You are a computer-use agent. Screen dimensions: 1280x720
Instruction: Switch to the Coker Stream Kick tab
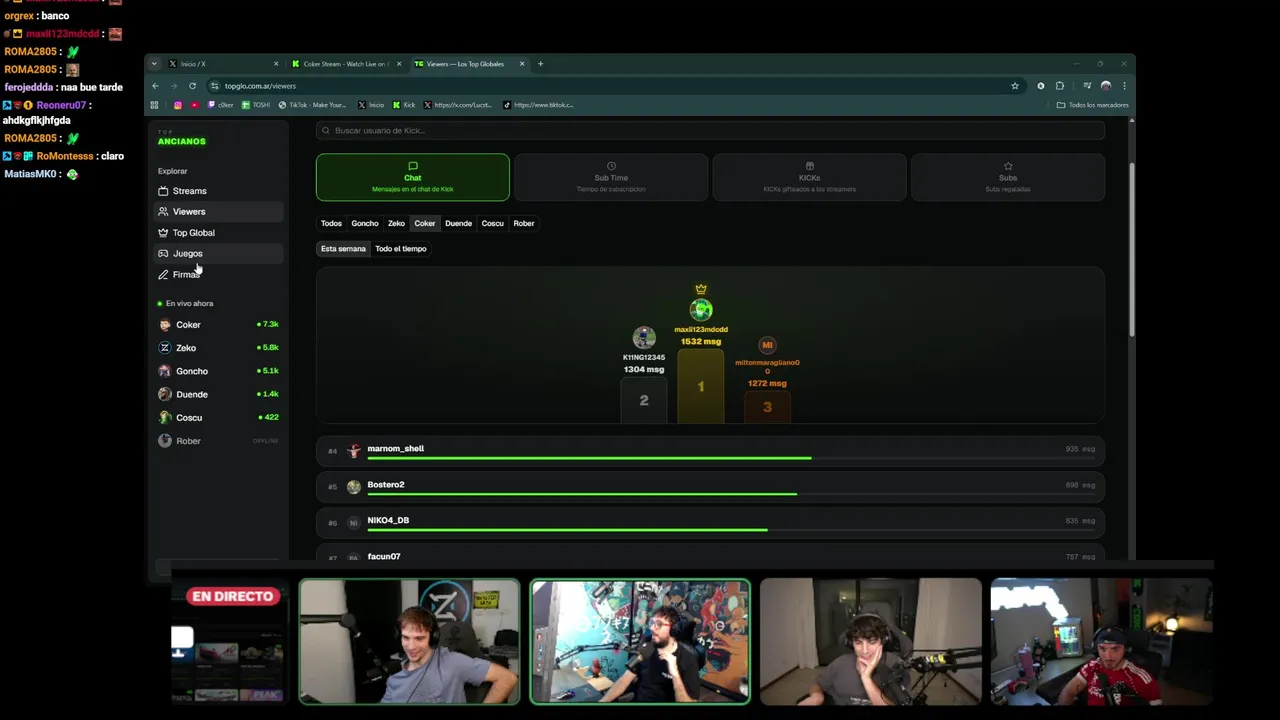[x=346, y=64]
